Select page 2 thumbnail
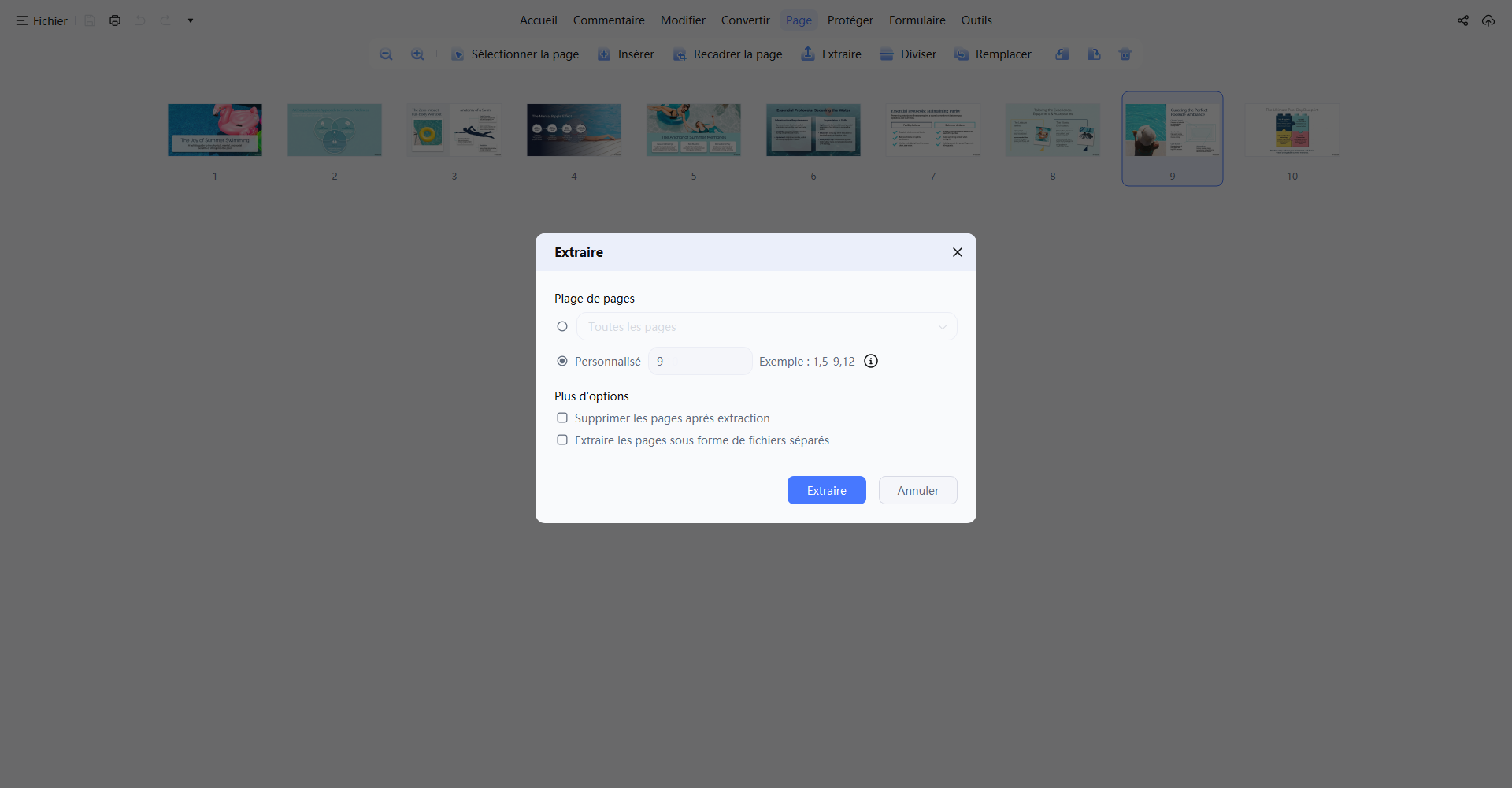Viewport: 1512px width, 788px height. pyautogui.click(x=335, y=130)
